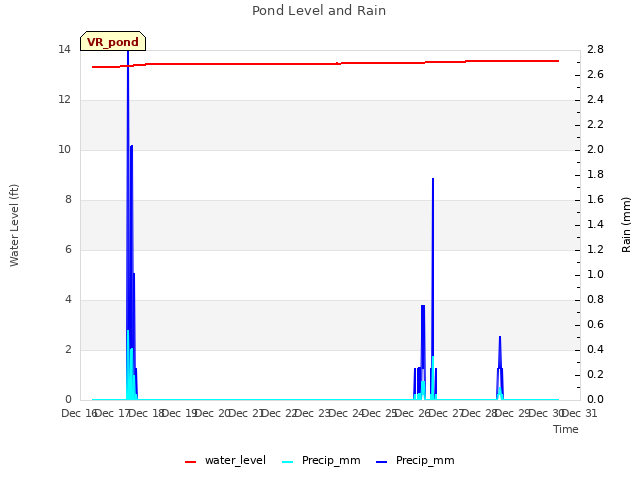Click the dark blue Precip_mm legend swatch
The image size is (640, 480).
coord(381,462)
